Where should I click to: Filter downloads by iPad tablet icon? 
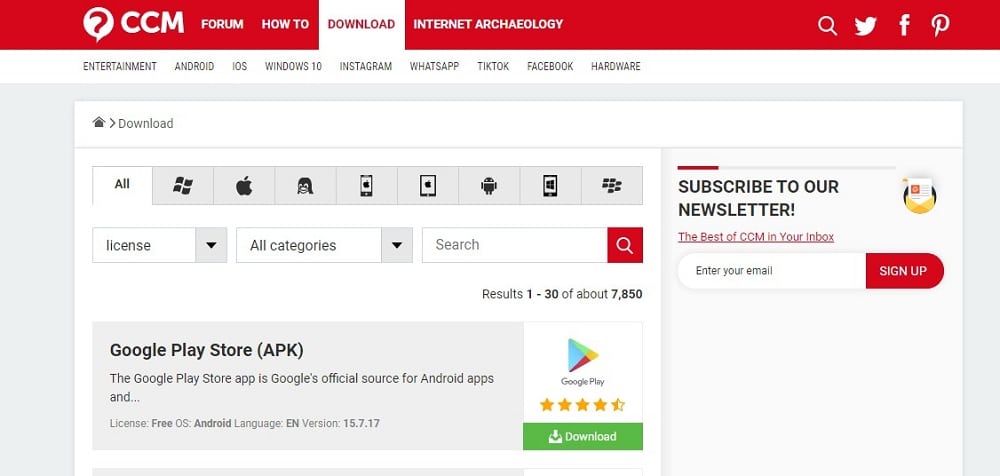(x=428, y=186)
